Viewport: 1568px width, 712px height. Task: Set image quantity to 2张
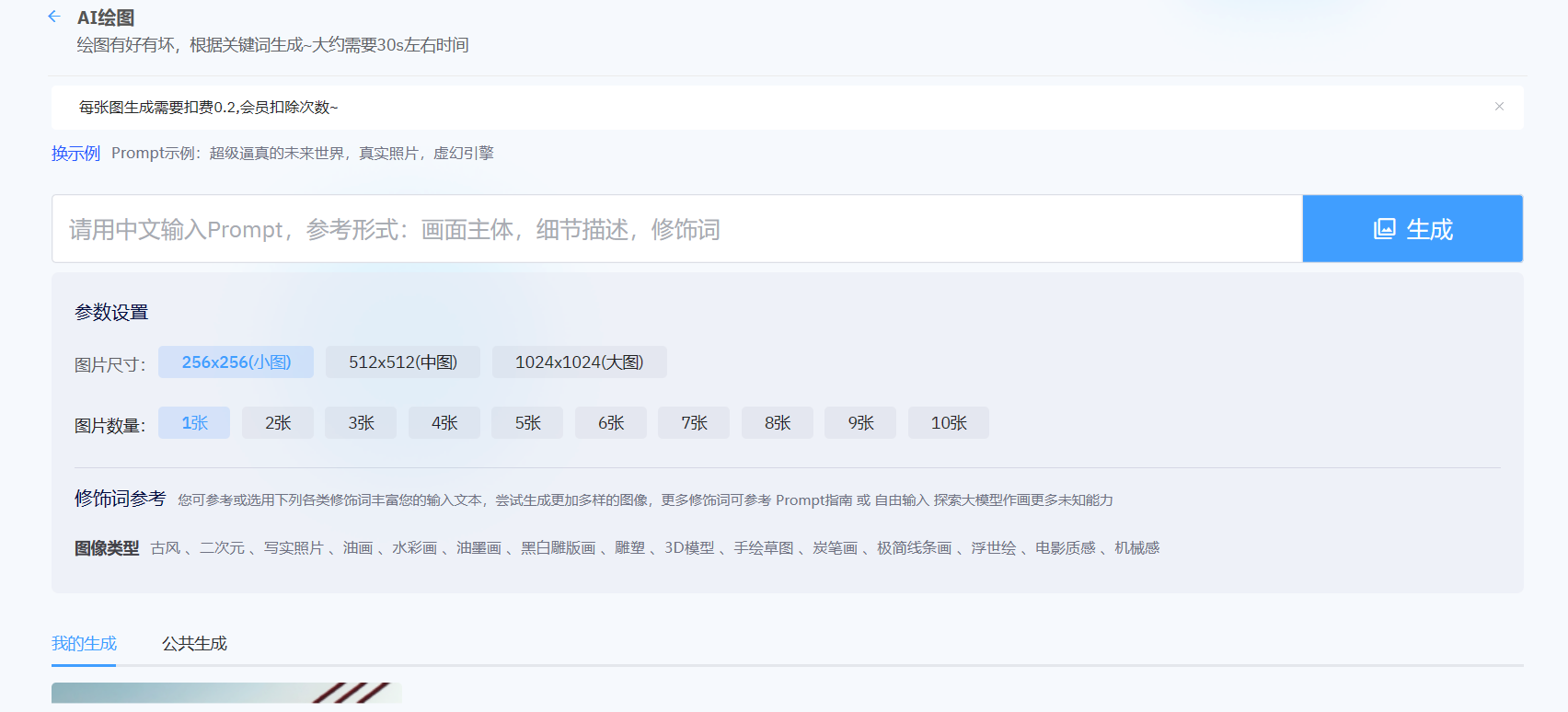coord(278,423)
